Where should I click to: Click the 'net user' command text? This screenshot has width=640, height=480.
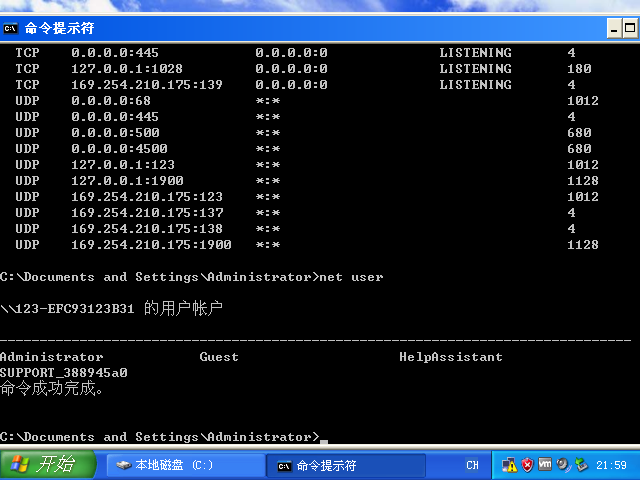tap(351, 277)
